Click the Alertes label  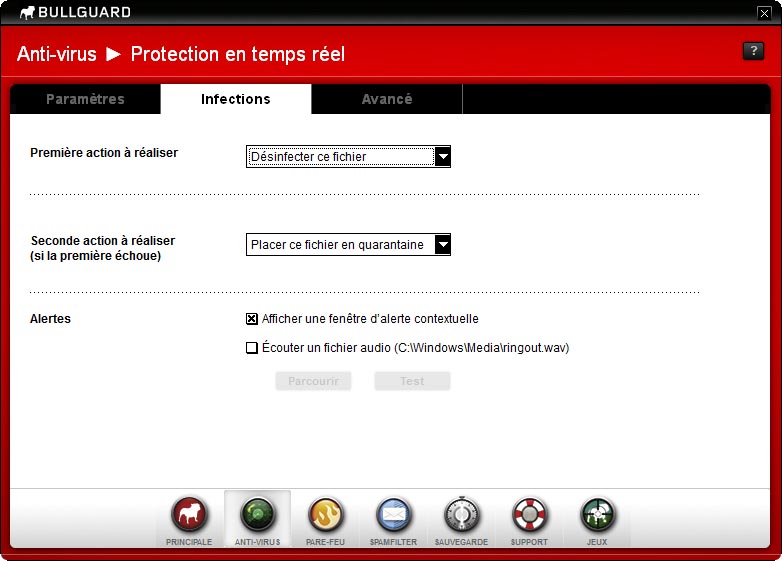(50, 319)
